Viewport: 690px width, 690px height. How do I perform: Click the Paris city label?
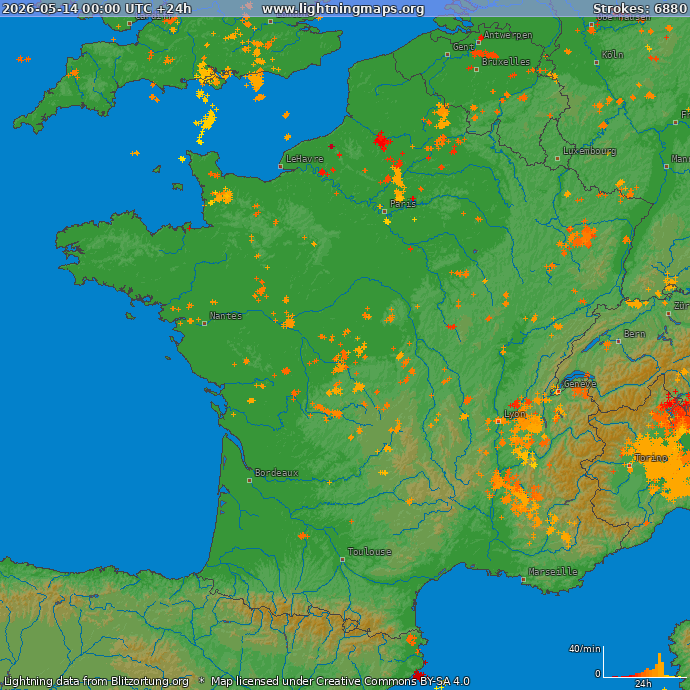[x=403, y=203]
